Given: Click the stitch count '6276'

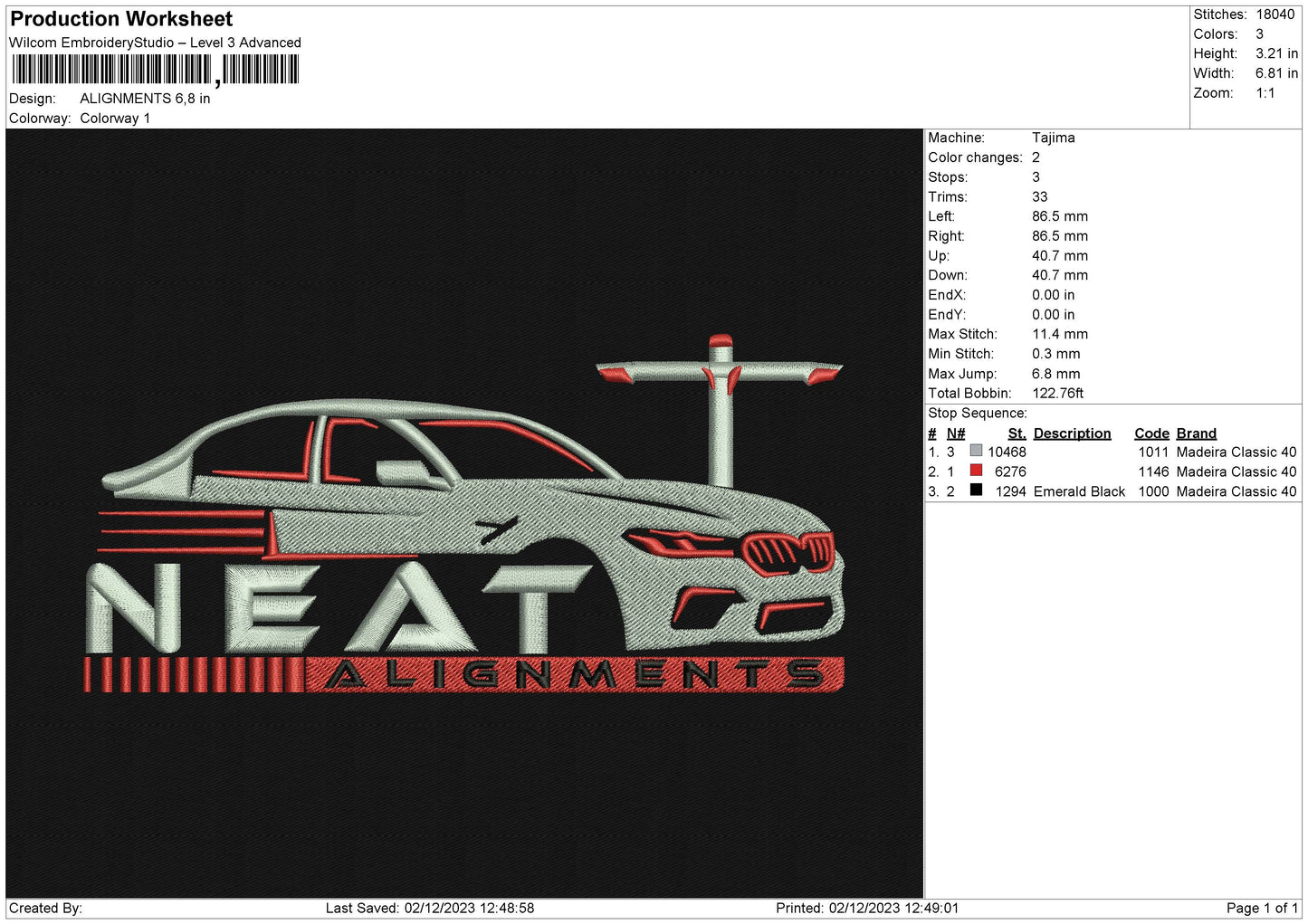Looking at the screenshot, I should pos(1010,472).
